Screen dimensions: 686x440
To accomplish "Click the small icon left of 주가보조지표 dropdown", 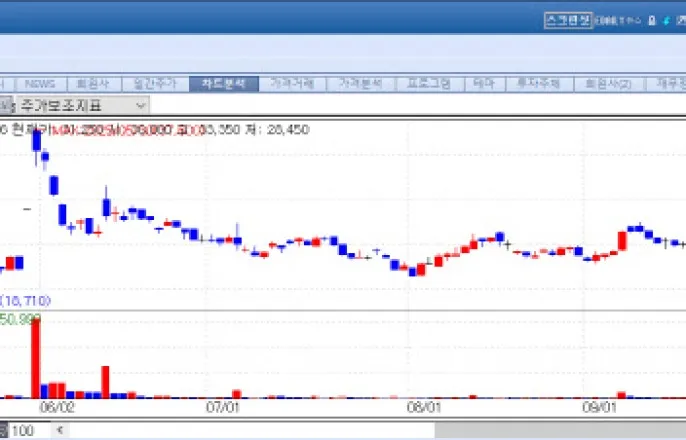I will [6, 105].
